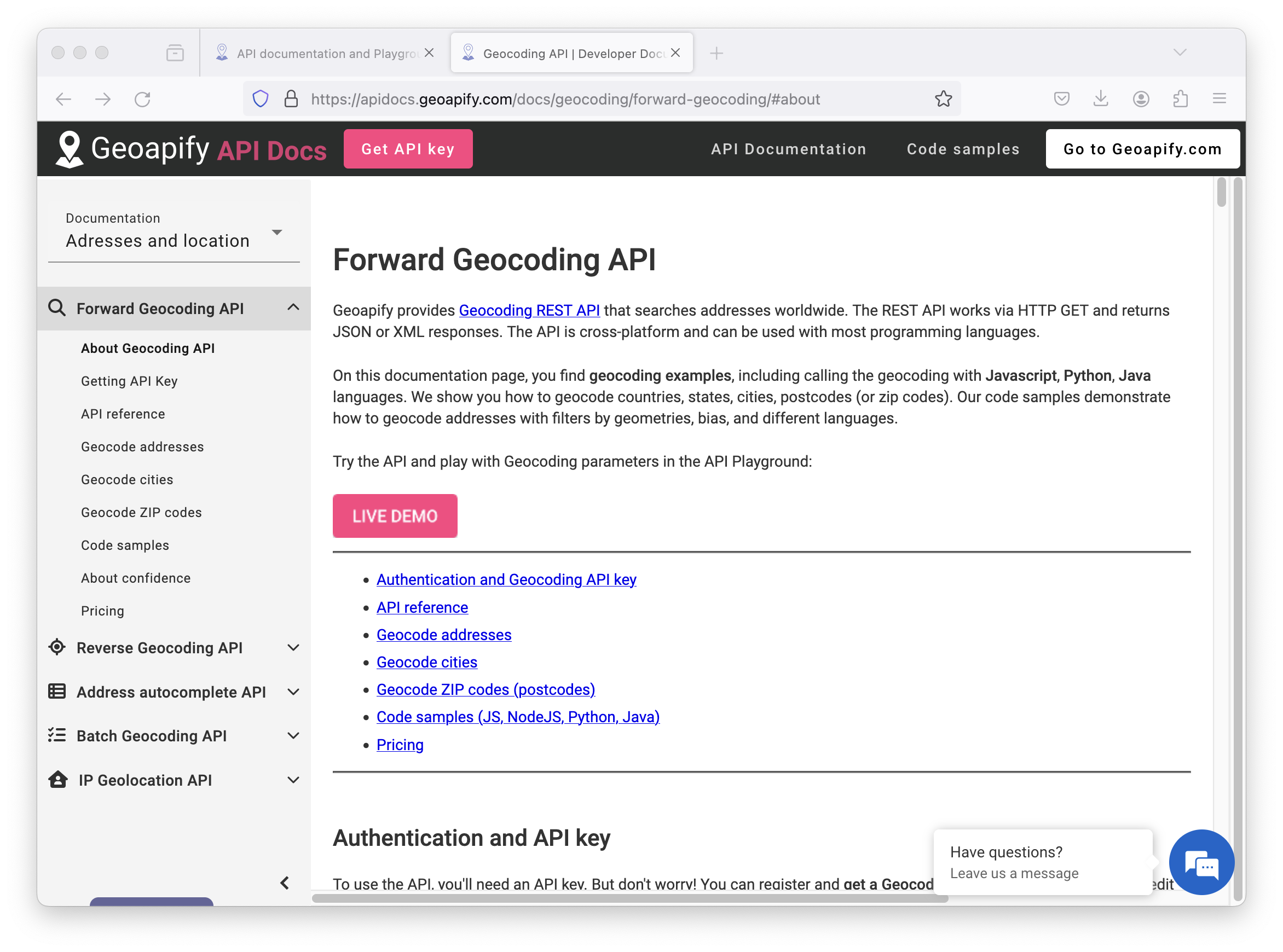List all tabs chevron in tab bar
1283x952 pixels.
pos(1180,53)
